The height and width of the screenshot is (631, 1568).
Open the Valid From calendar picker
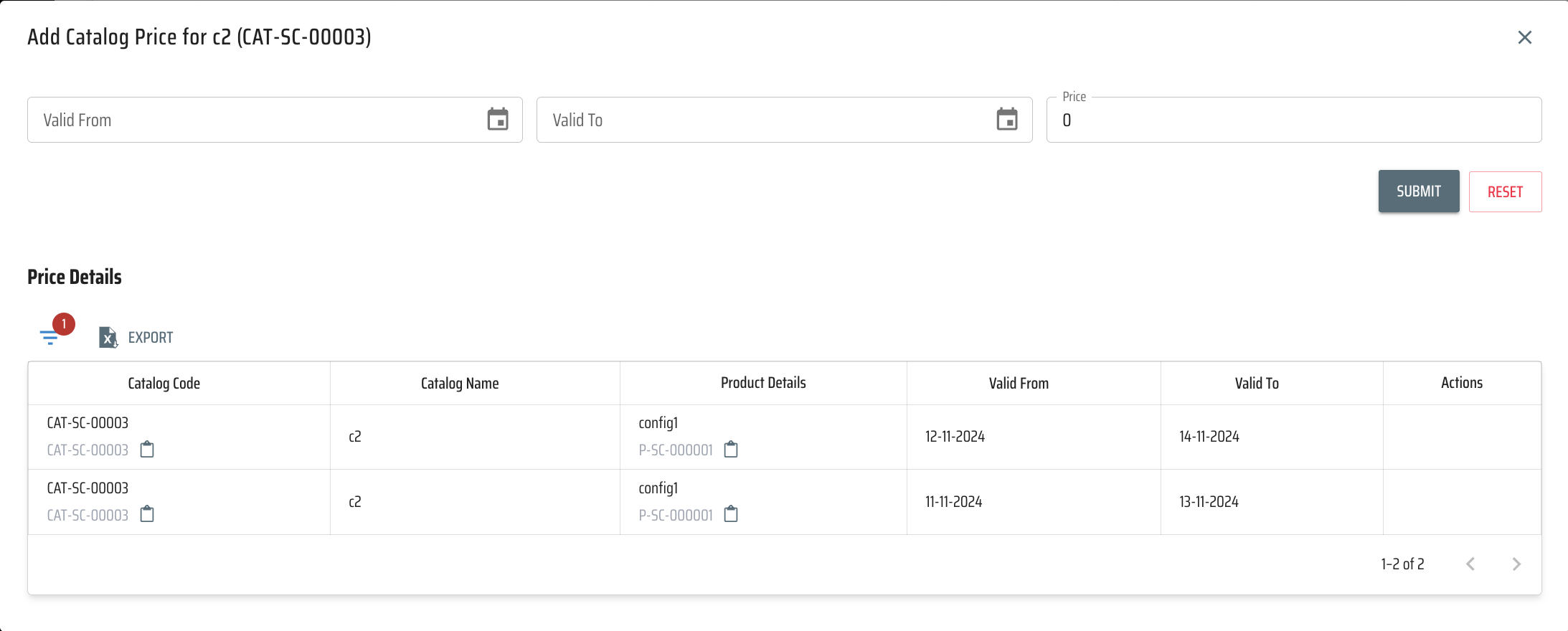coord(498,120)
